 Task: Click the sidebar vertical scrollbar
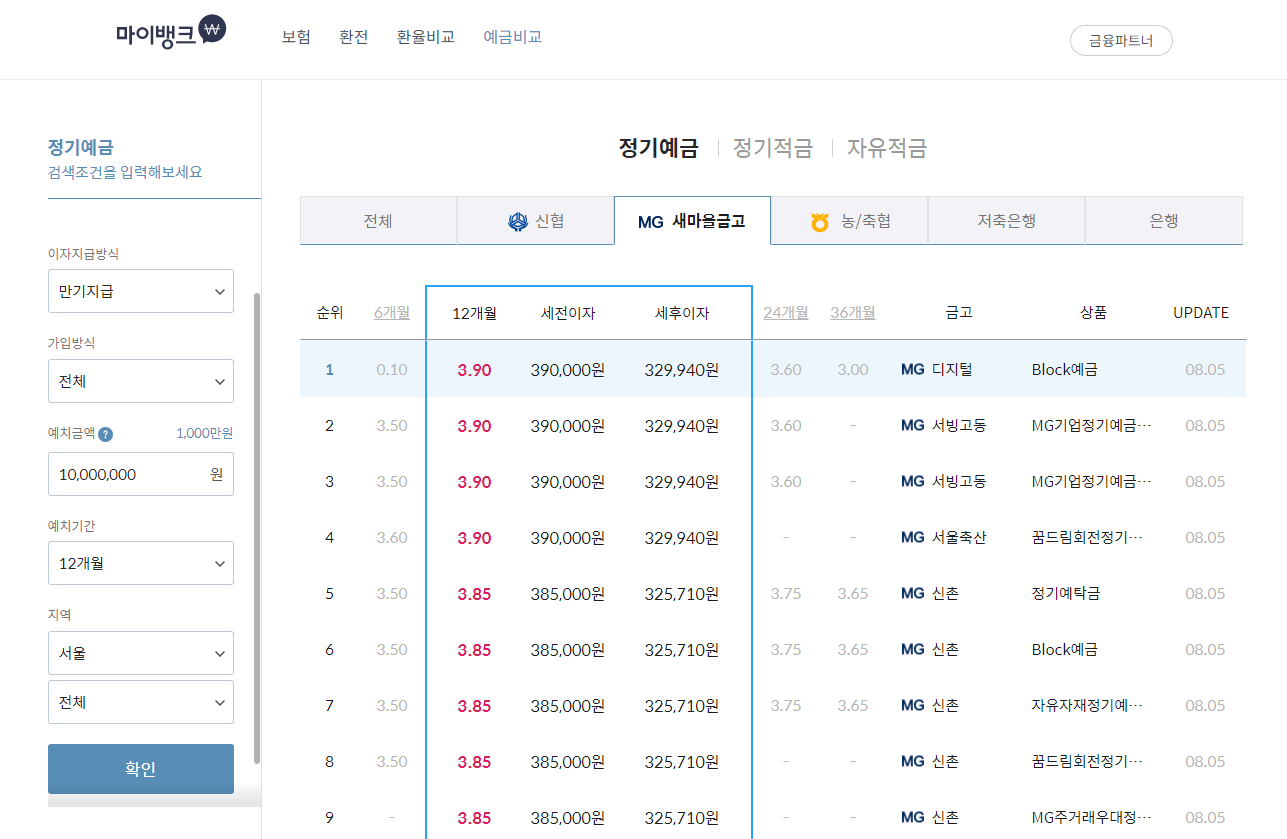coord(257,528)
